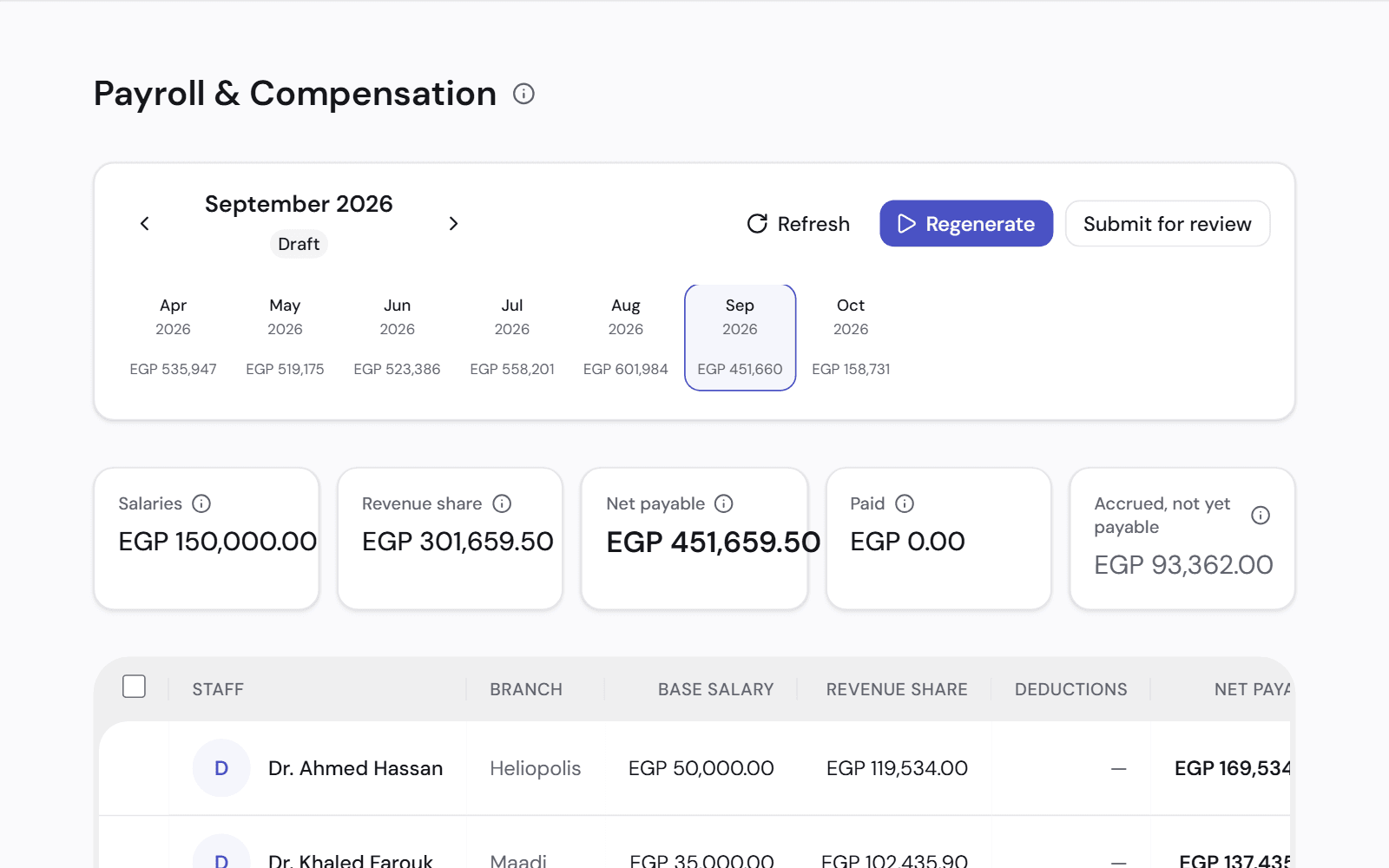Click the STAFF column header
This screenshot has height=868, width=1389.
pyautogui.click(x=218, y=689)
